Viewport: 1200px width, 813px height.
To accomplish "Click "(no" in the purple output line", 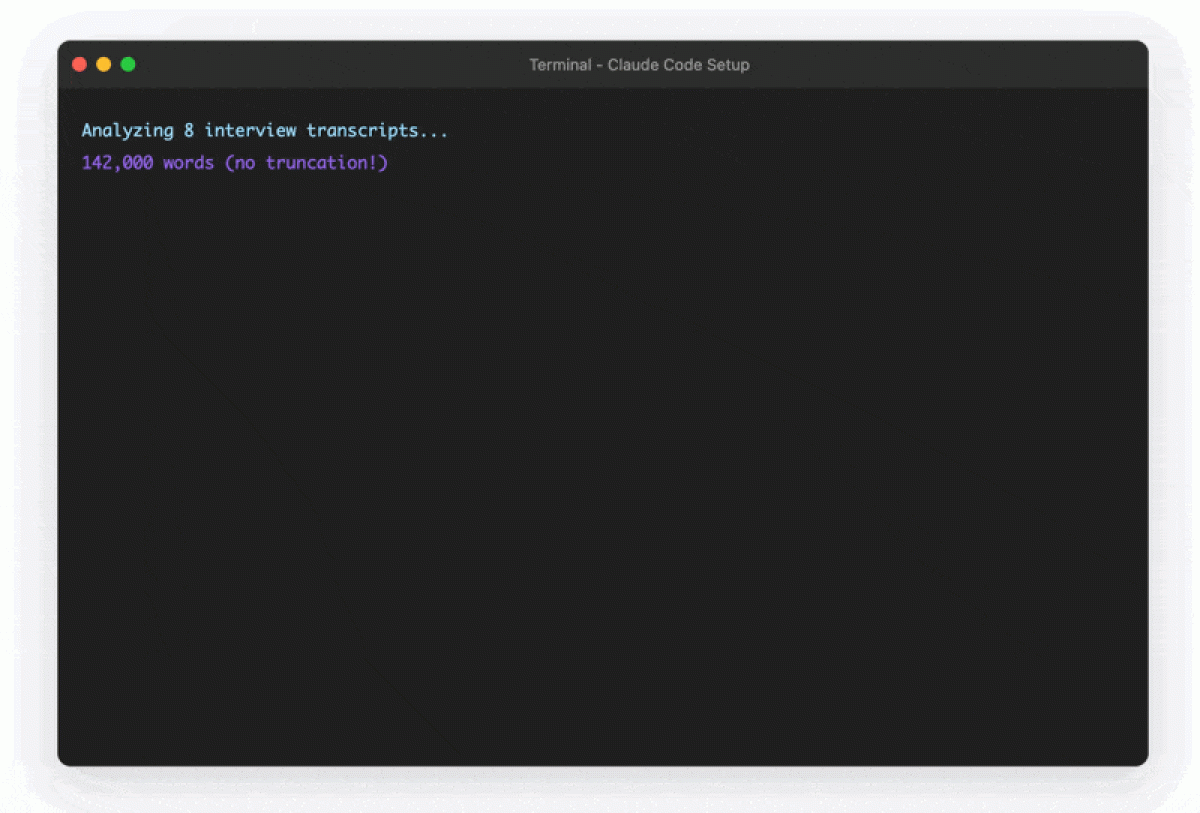I will tap(240, 163).
